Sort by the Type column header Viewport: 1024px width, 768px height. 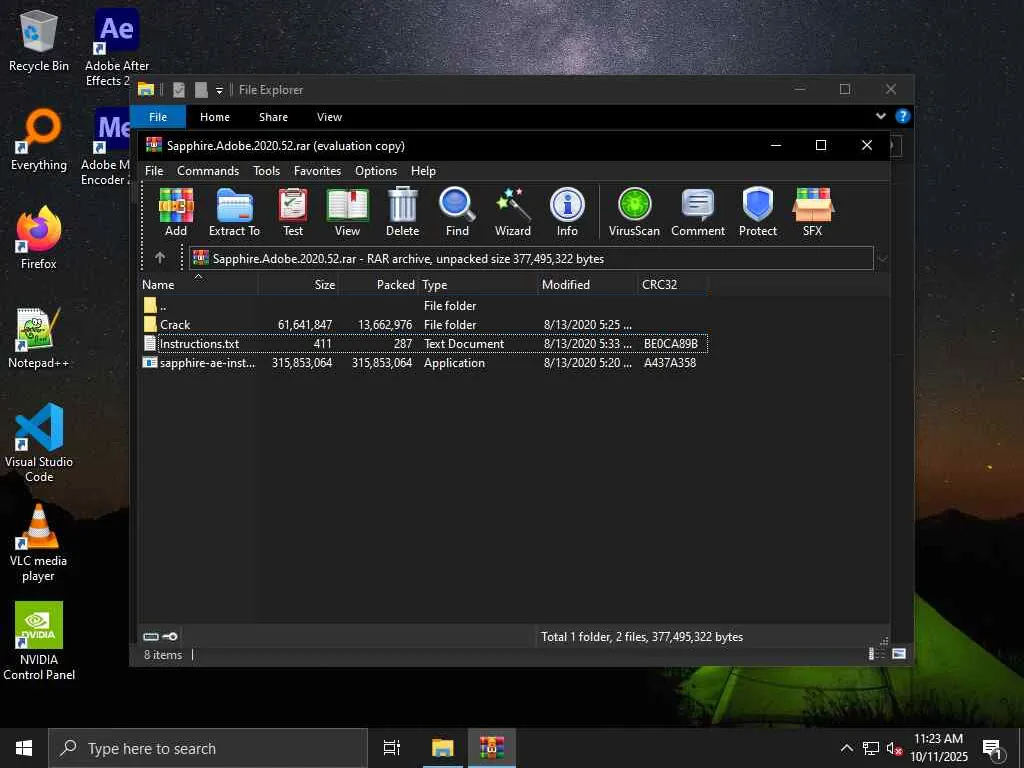click(x=479, y=285)
